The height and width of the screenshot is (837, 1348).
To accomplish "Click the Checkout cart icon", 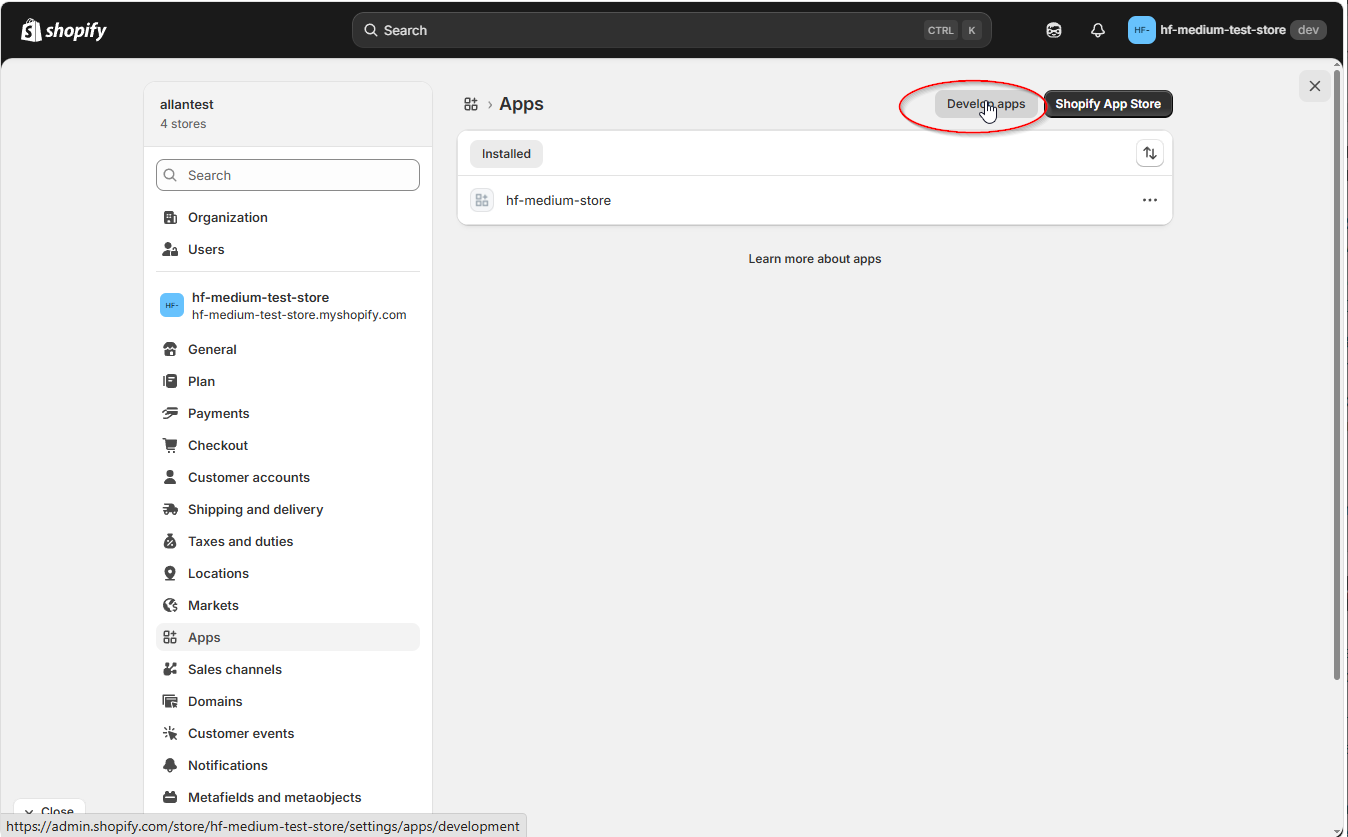I will click(x=171, y=445).
